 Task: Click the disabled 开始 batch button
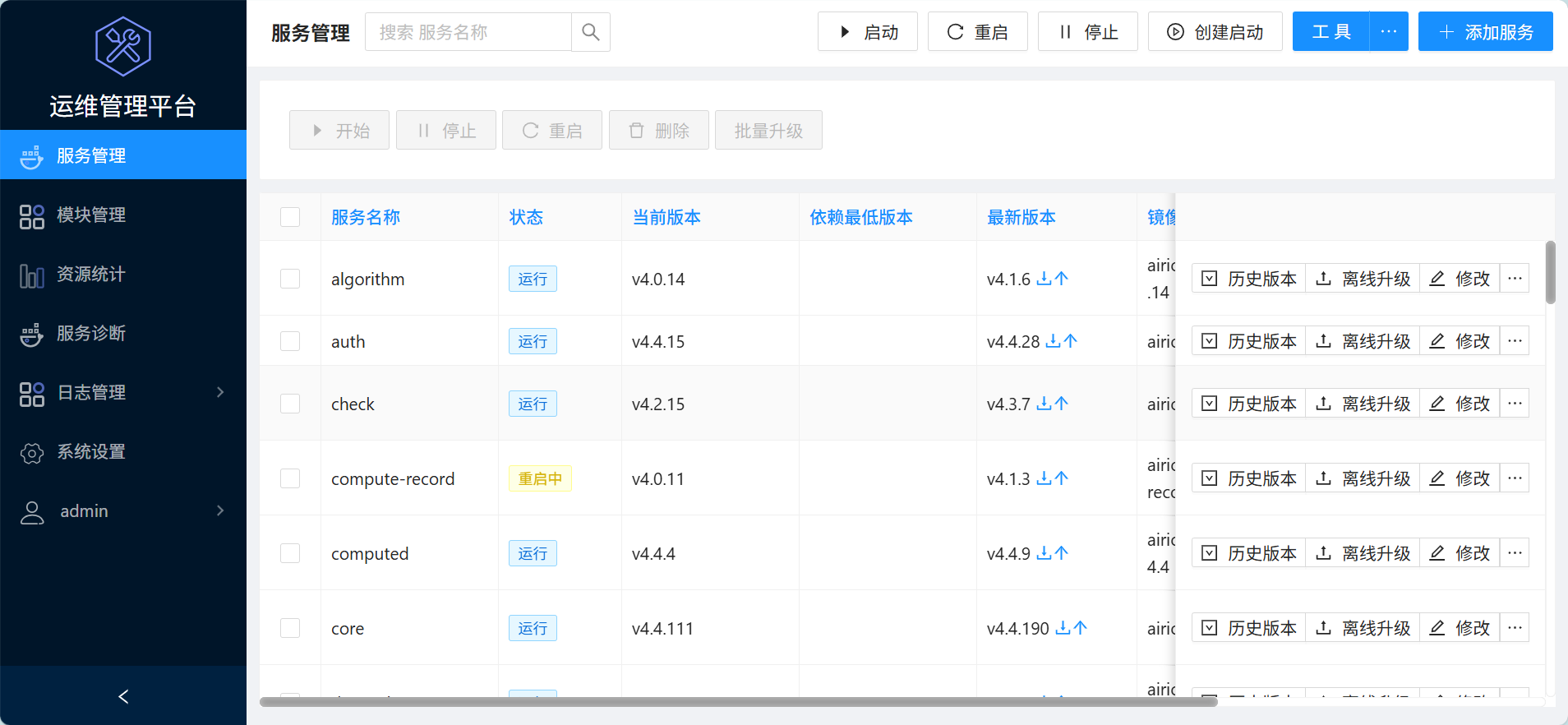[x=339, y=130]
